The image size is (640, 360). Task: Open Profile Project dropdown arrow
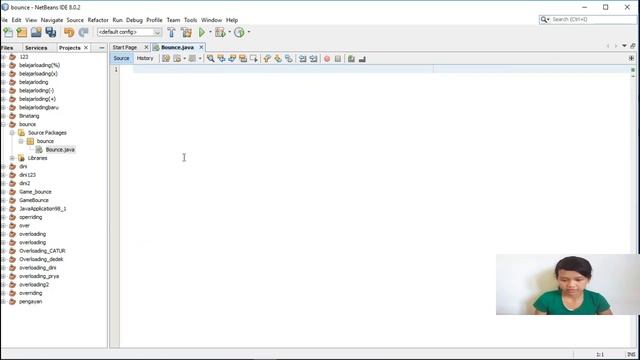click(x=249, y=32)
